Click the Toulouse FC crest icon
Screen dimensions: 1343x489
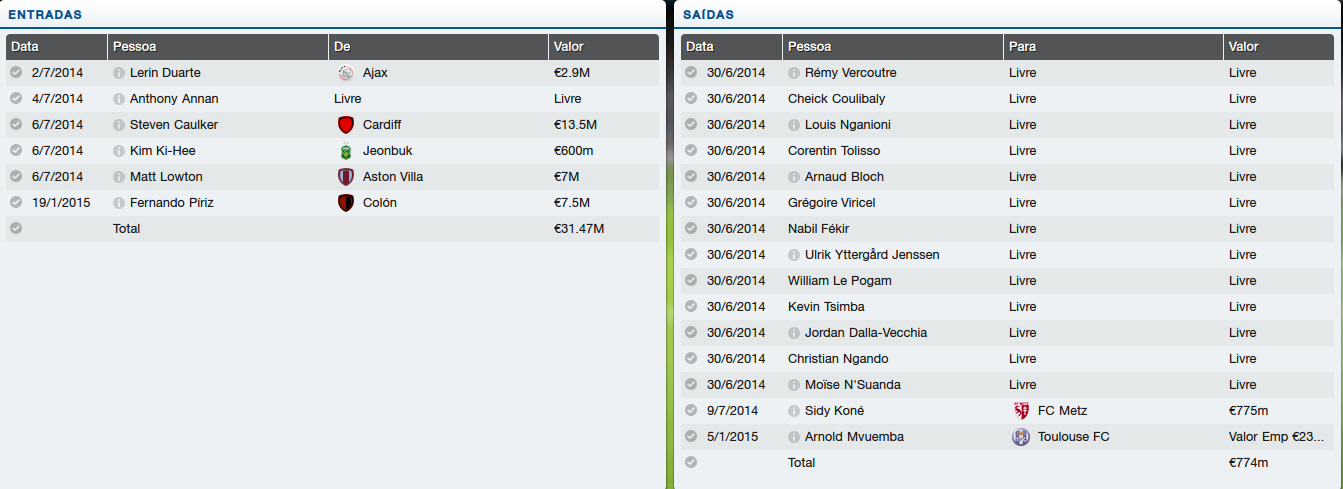(1021, 437)
